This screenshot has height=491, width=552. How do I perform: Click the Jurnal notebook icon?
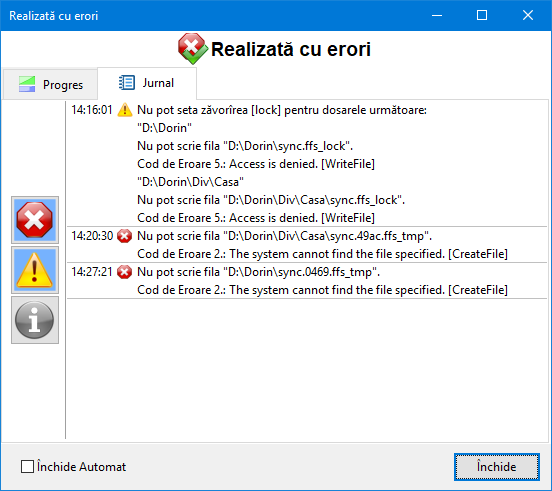click(x=127, y=83)
